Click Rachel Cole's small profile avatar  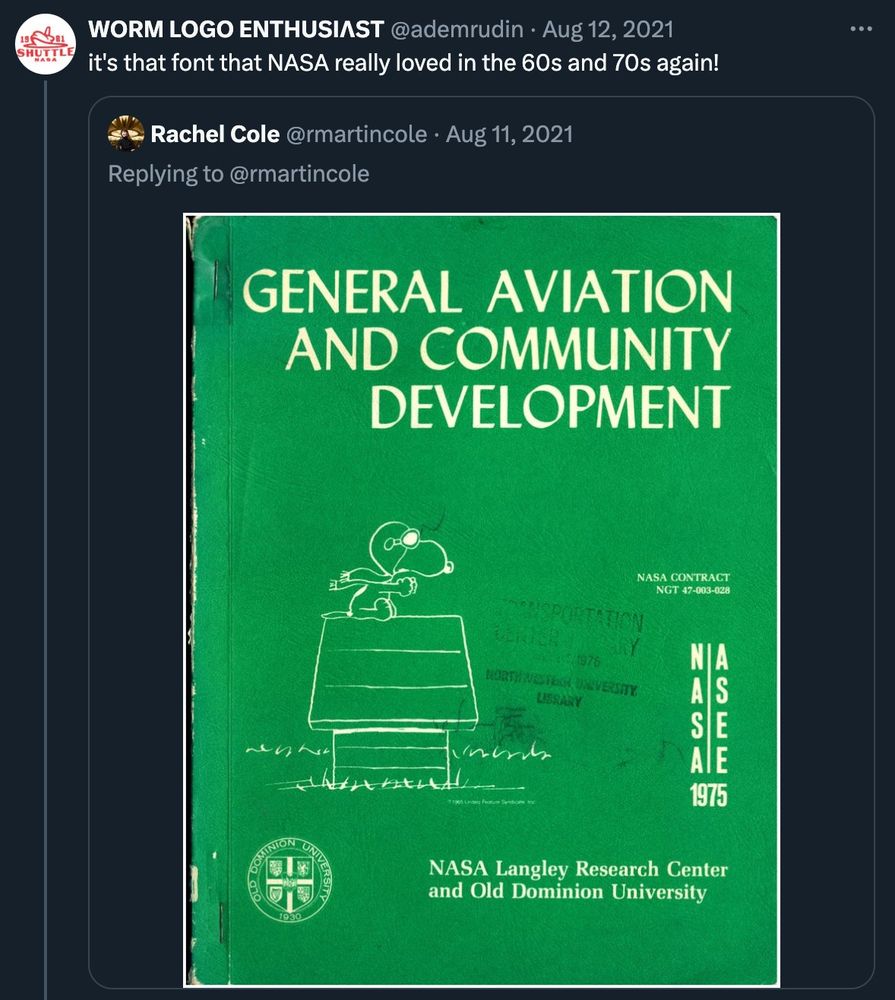point(126,133)
